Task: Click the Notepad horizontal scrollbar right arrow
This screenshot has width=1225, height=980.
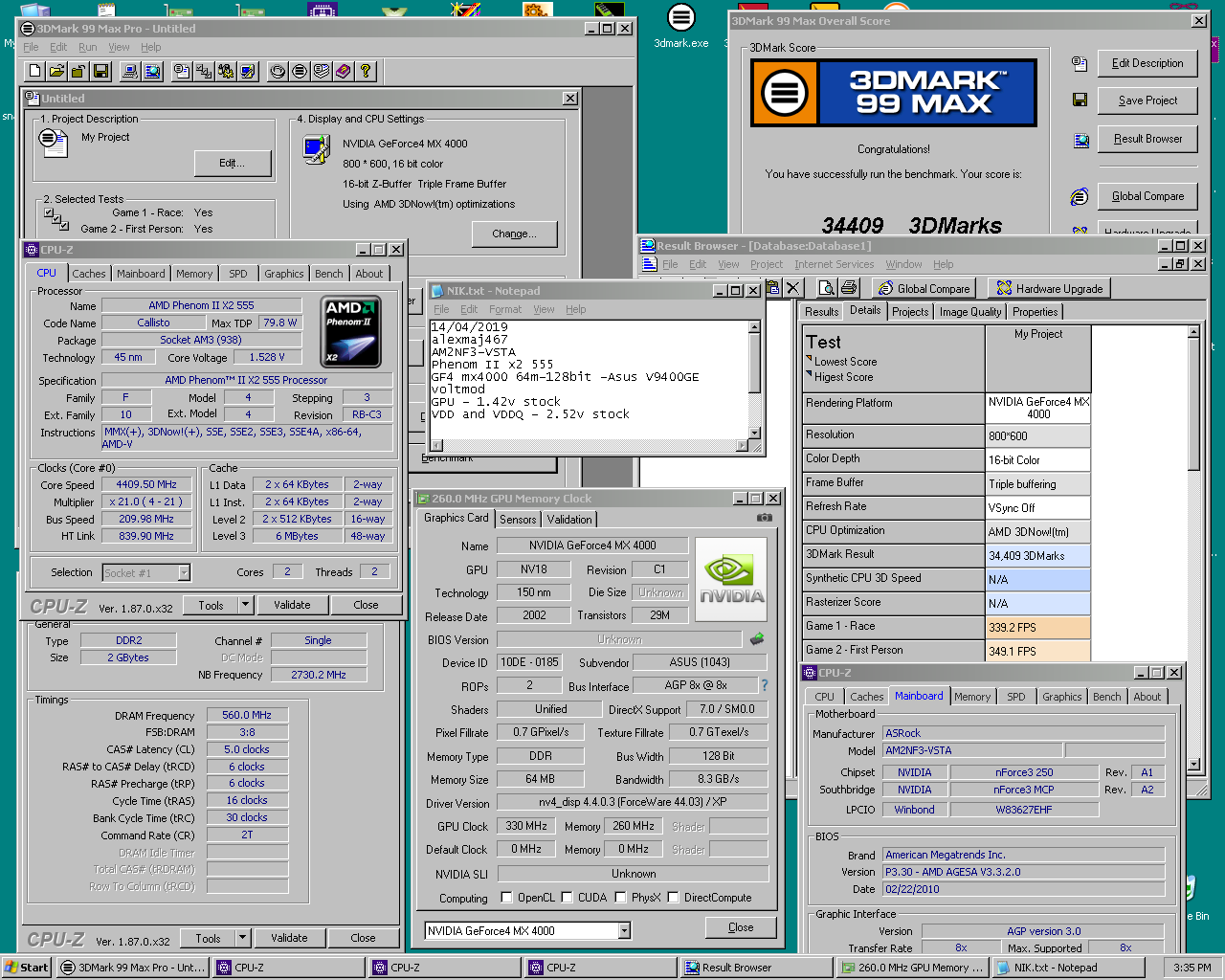Action: tap(742, 445)
